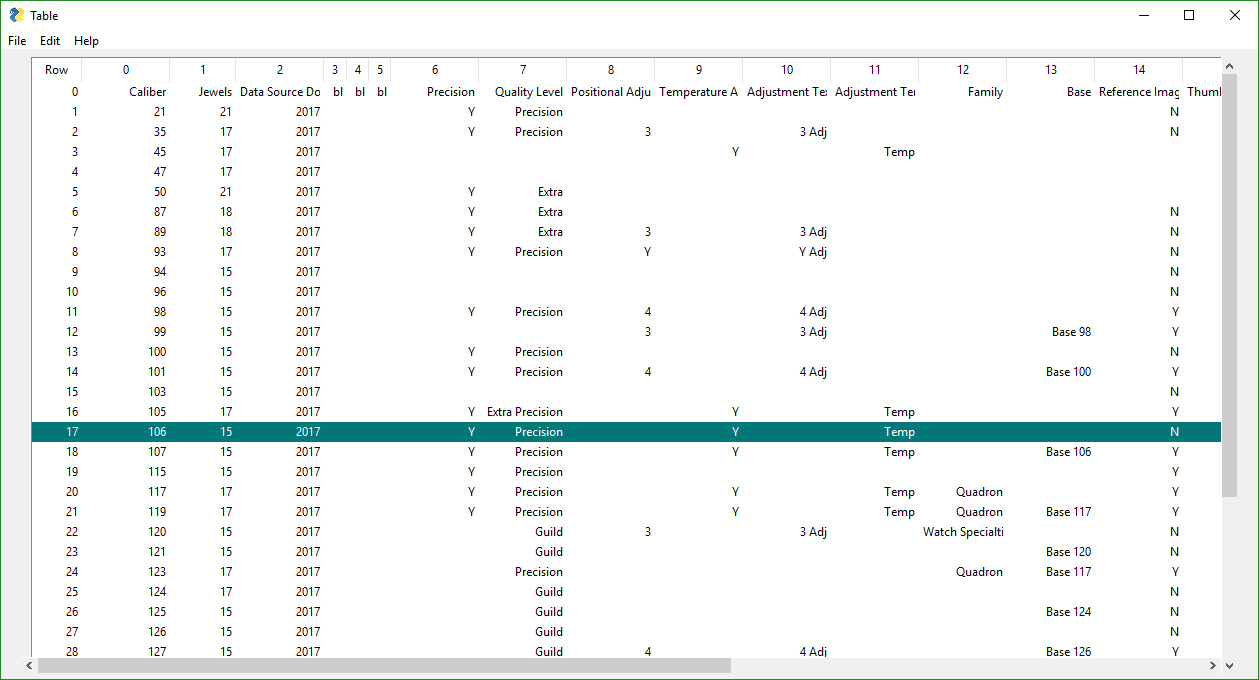Click column header 2
1259x680 pixels.
pyautogui.click(x=280, y=70)
